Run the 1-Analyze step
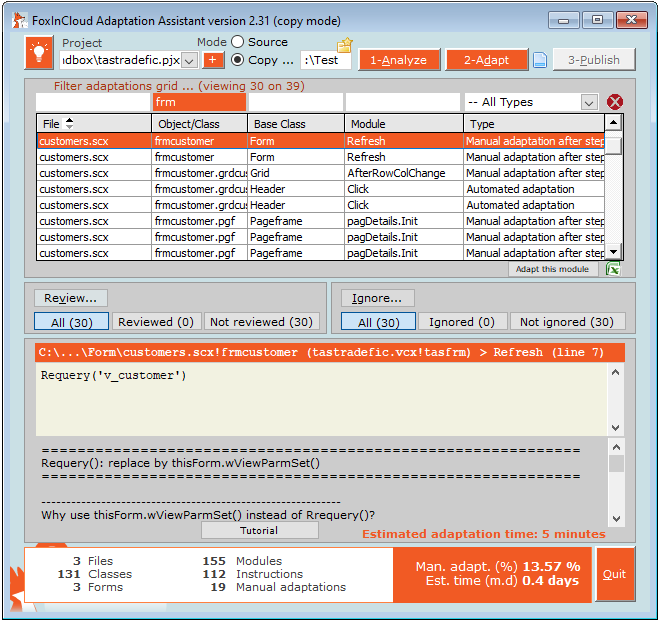 tap(399, 60)
